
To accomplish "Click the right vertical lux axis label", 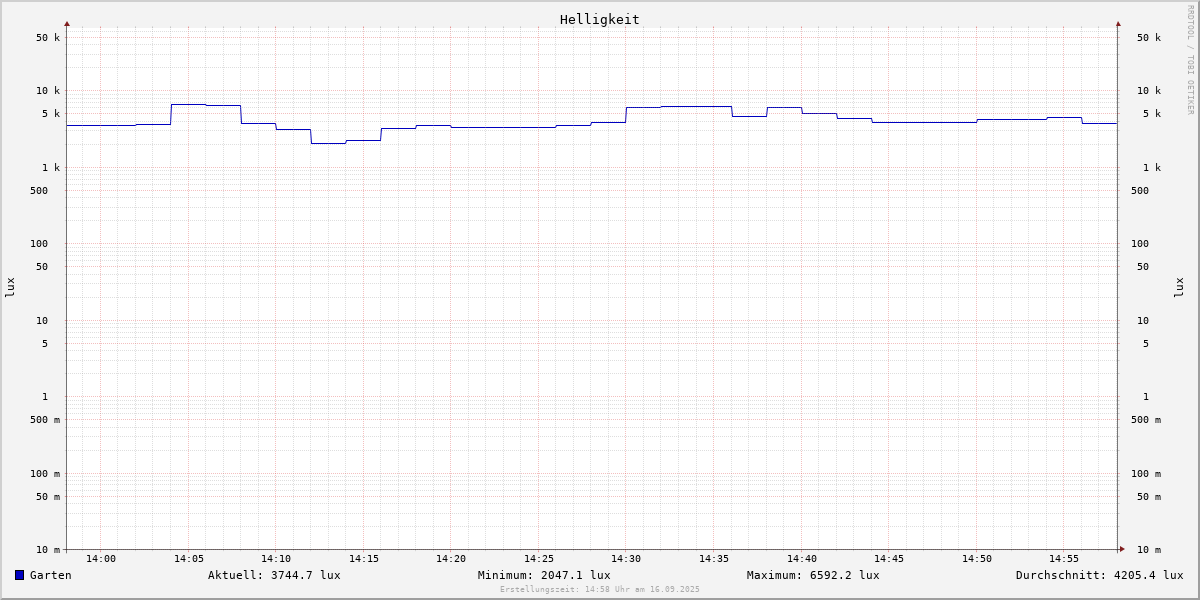I will [x=1179, y=287].
